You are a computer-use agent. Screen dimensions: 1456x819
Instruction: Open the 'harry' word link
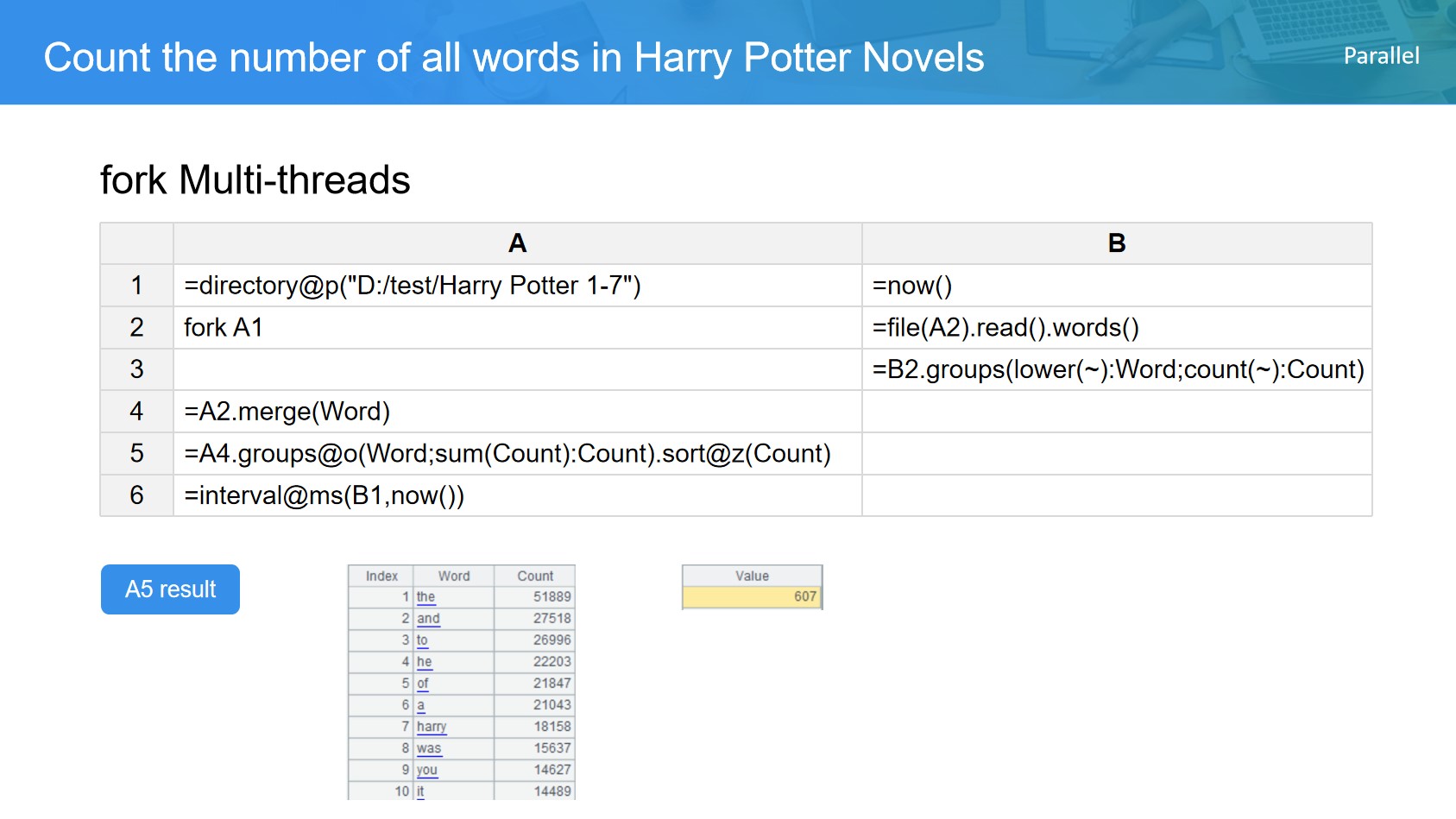tap(432, 727)
